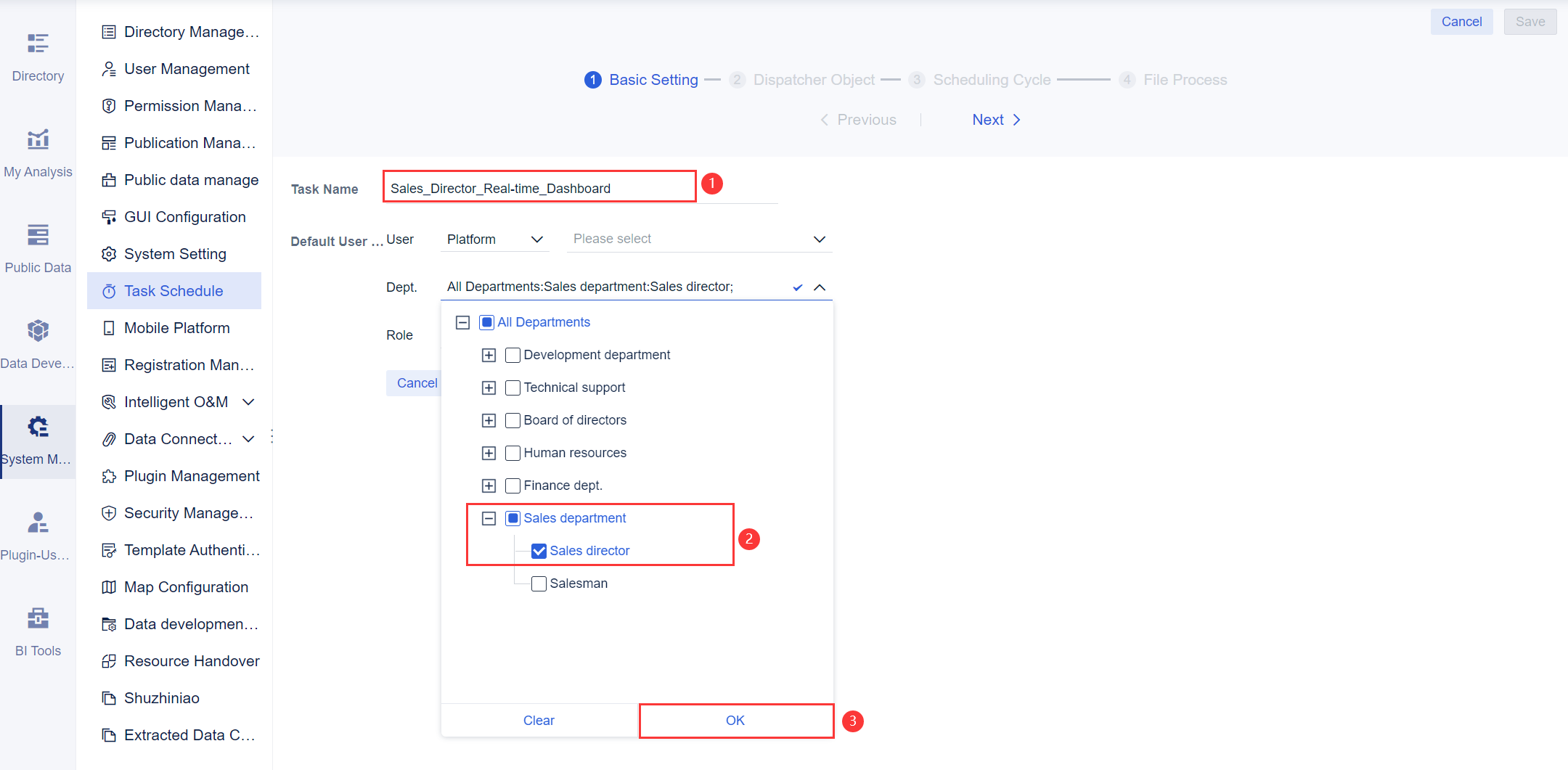
Task: Open the Task Schedule settings
Action: 173,290
